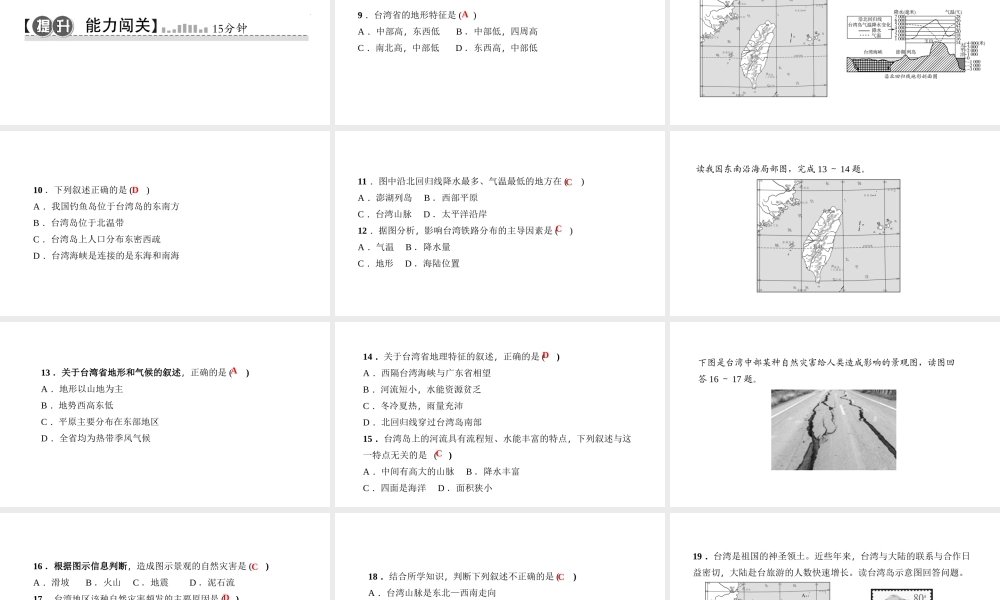1000x600 pixels.
Task: Click question 11 about 北回归线降水最多
Action: [x=471, y=181]
